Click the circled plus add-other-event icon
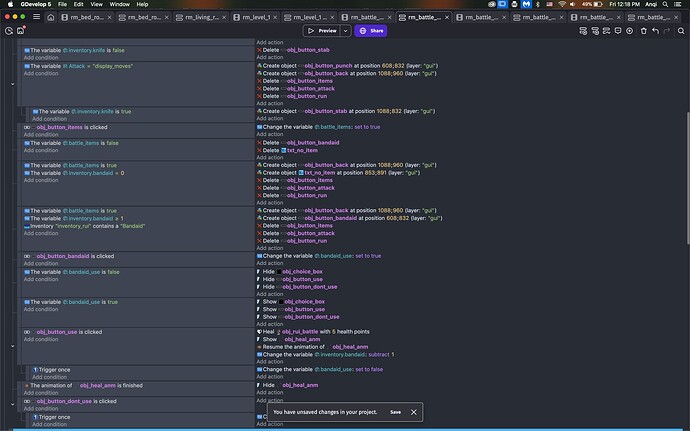Image resolution: width=690 pixels, height=431 pixels. coord(630,31)
